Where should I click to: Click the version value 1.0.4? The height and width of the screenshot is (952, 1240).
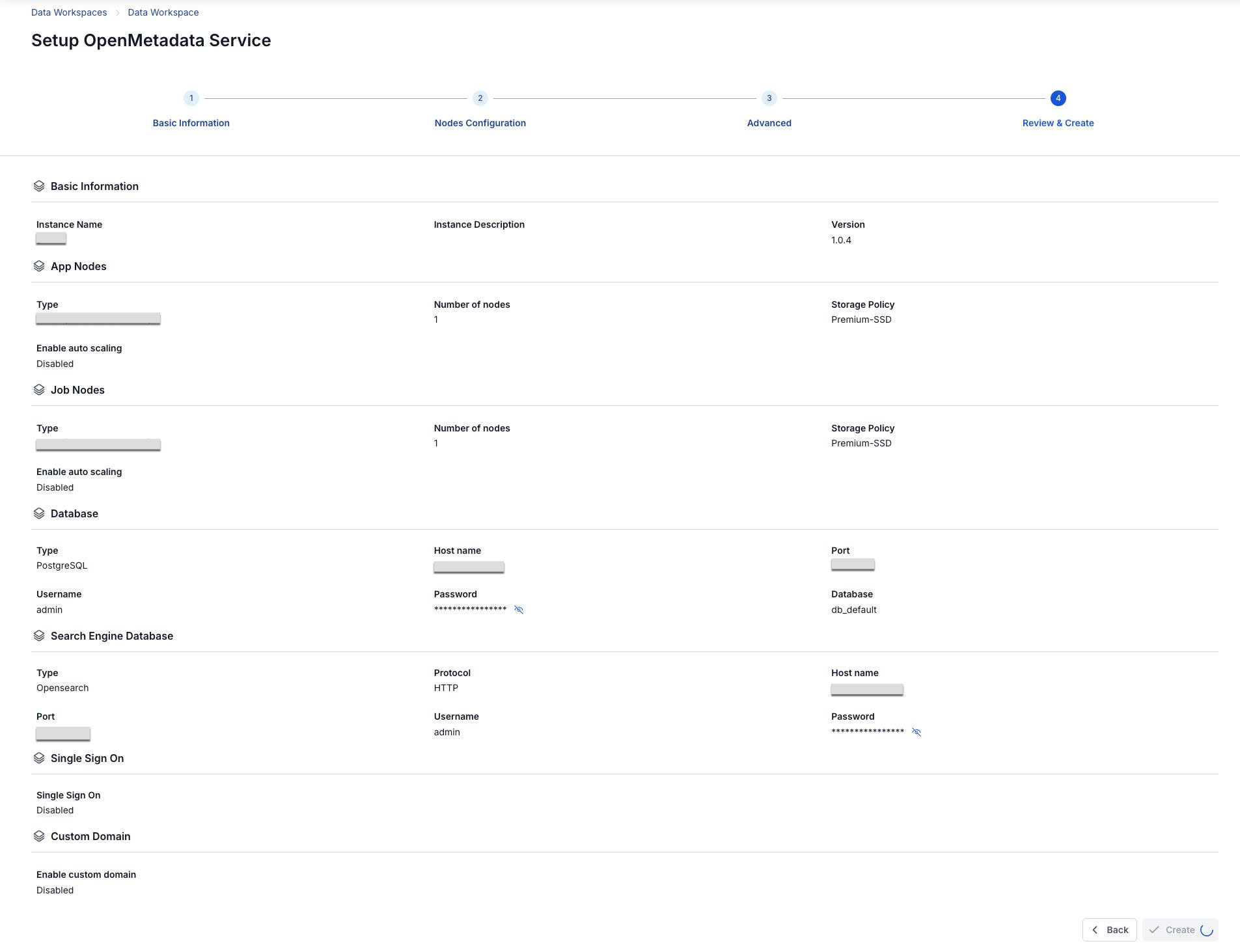point(841,240)
